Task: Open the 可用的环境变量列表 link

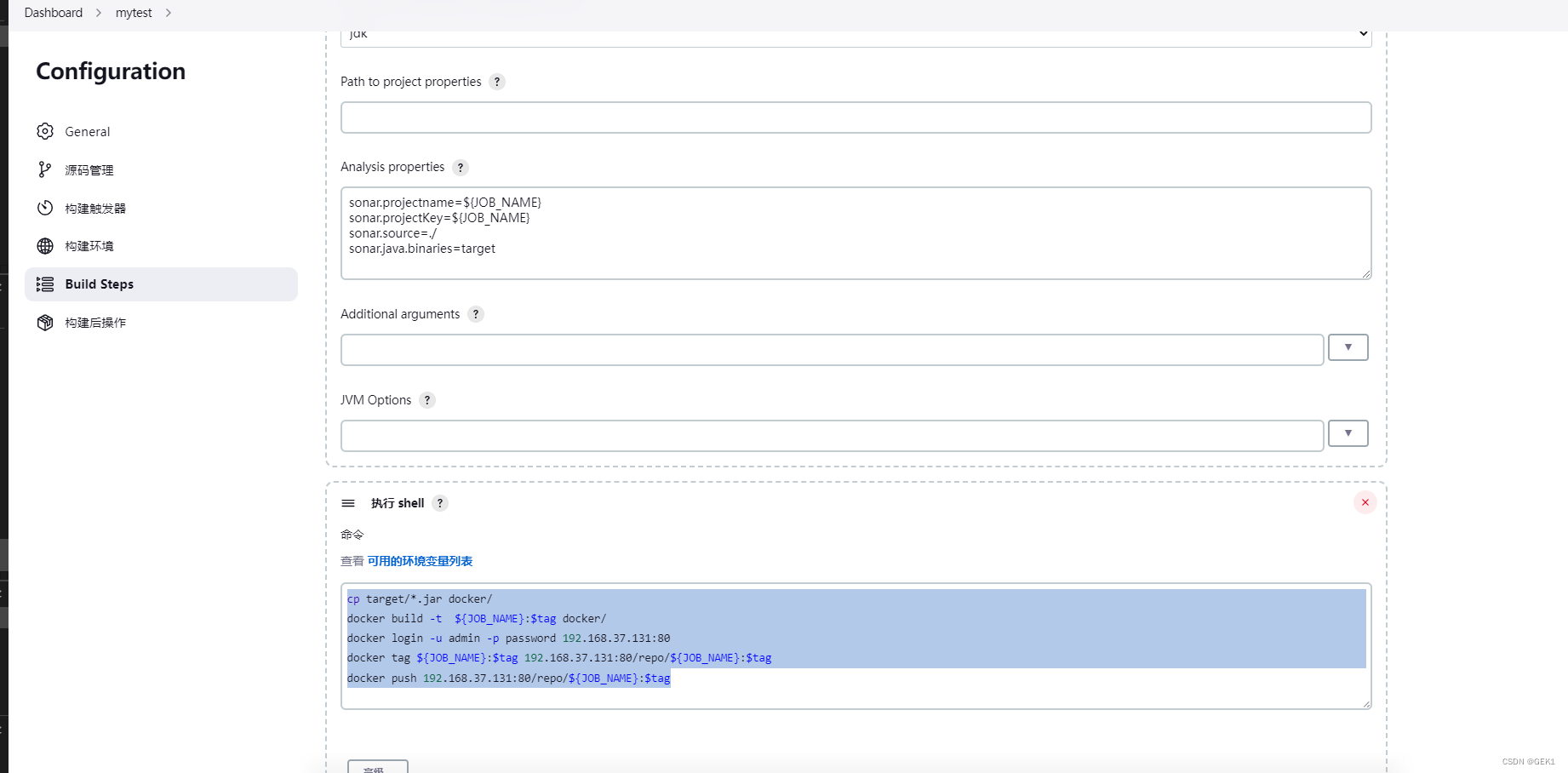Action: (420, 561)
